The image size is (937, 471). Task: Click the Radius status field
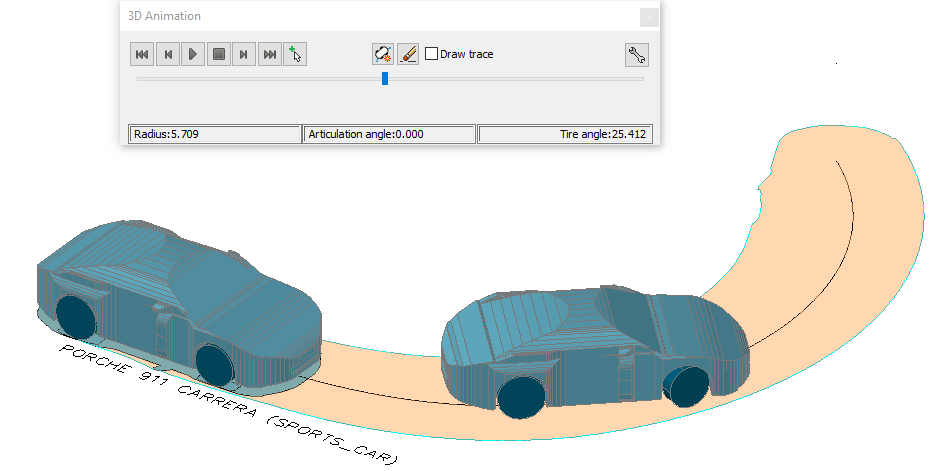[214, 134]
